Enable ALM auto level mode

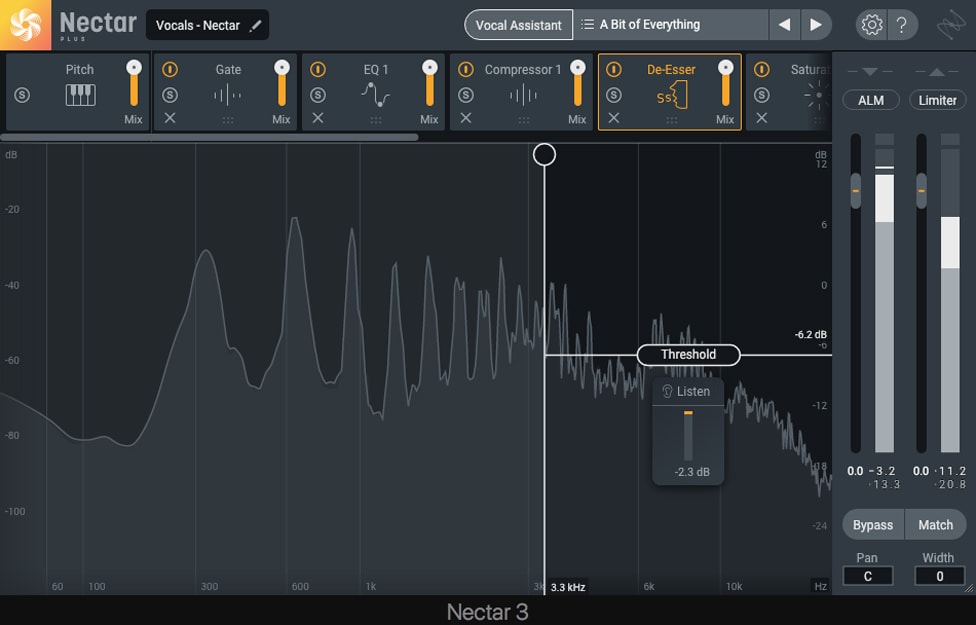[x=871, y=100]
